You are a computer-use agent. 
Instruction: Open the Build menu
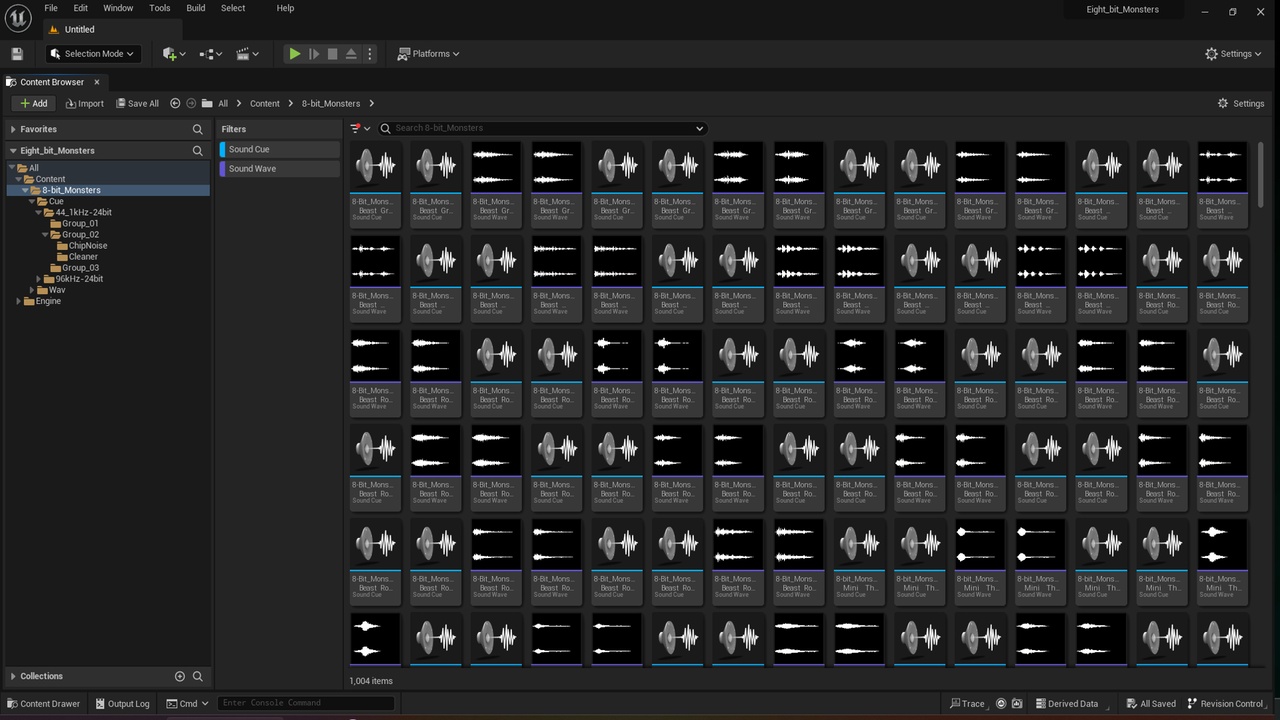tap(196, 8)
